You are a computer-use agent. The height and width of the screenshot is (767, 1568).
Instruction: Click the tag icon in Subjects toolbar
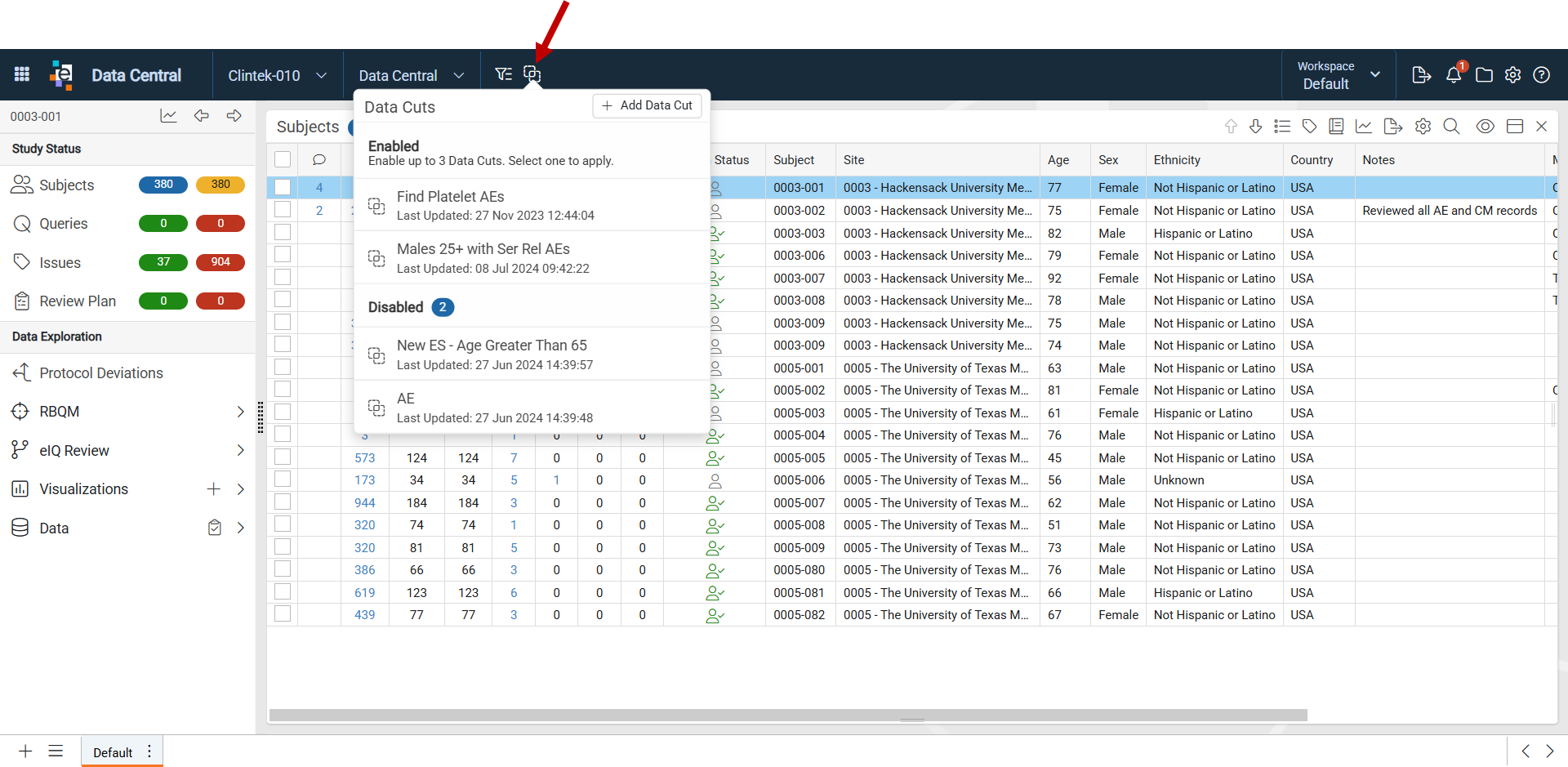(1309, 127)
